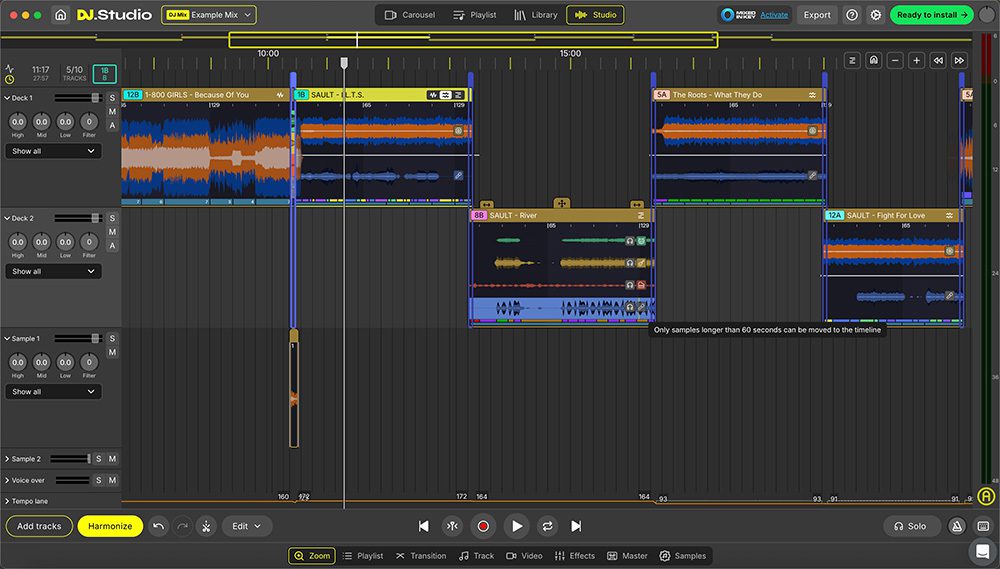This screenshot has width=1000, height=569.
Task: Skip to previous track button
Action: click(423, 526)
